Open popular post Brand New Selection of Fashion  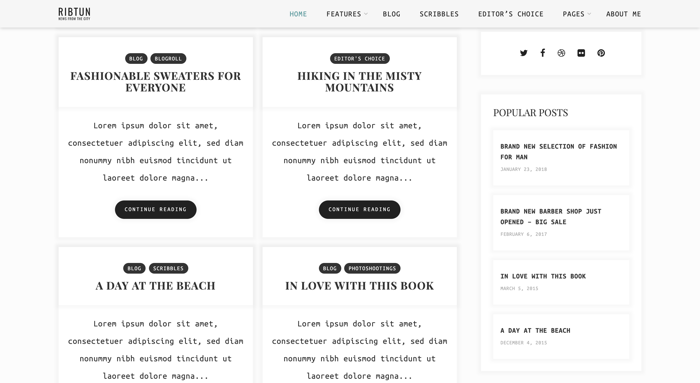click(558, 152)
